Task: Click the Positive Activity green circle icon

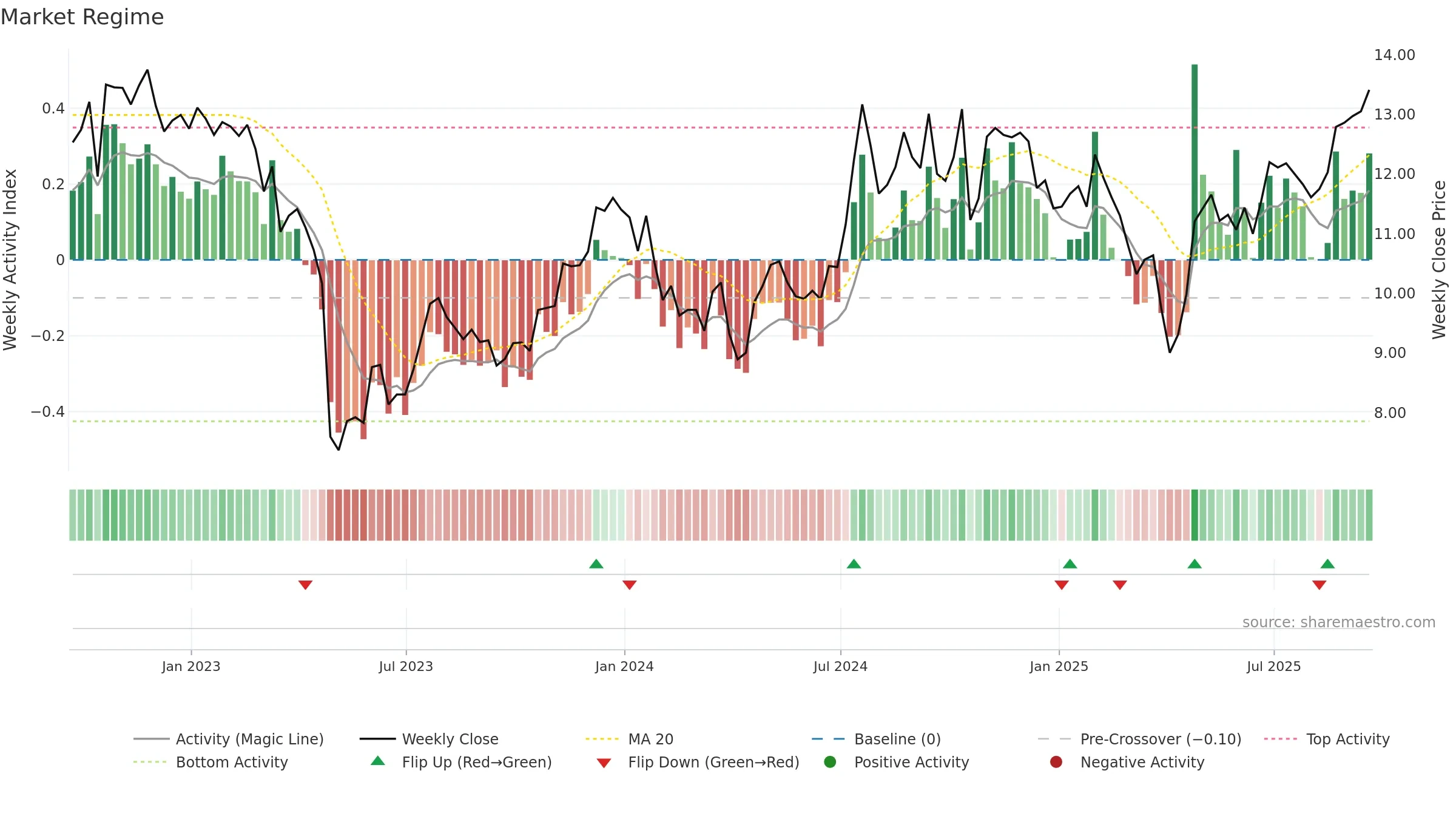Action: pyautogui.click(x=831, y=762)
